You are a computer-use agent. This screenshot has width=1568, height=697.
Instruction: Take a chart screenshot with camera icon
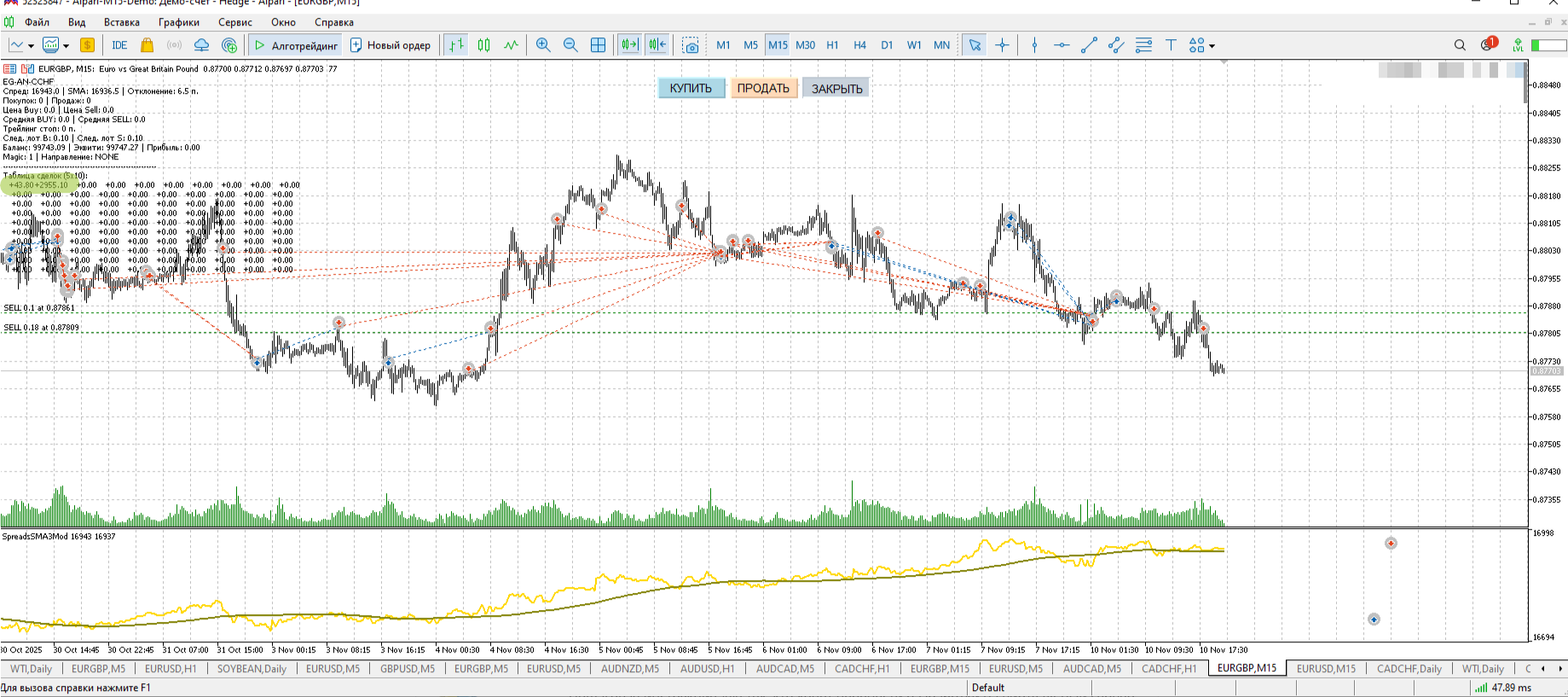pos(691,45)
